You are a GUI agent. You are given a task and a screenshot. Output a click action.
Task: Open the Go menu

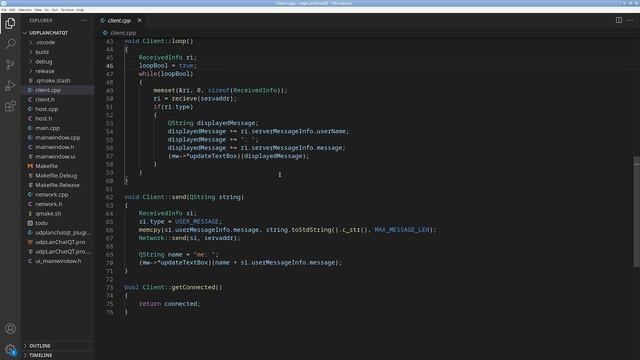(47, 10)
